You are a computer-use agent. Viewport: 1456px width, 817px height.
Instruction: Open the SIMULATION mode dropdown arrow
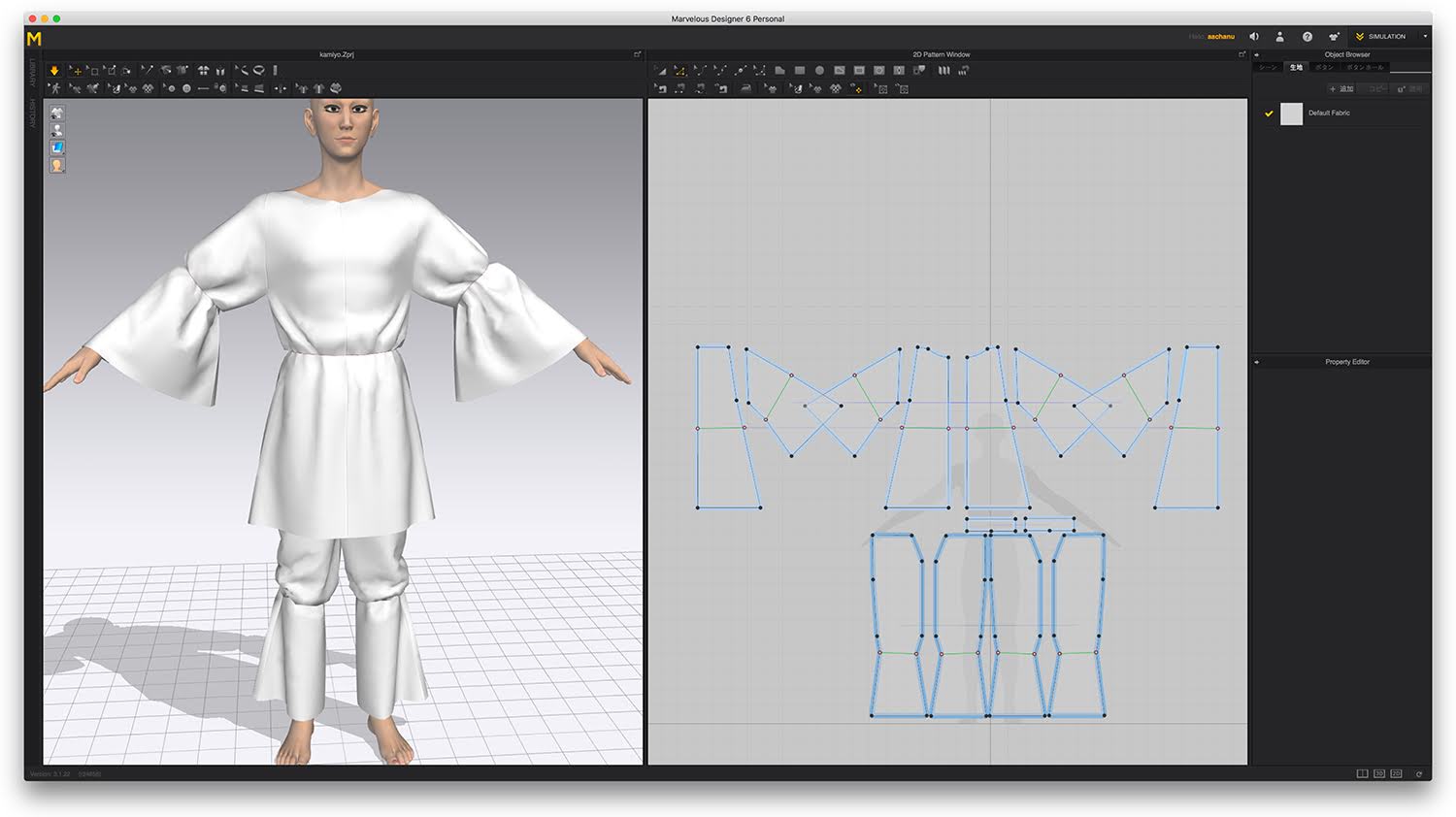click(1425, 37)
